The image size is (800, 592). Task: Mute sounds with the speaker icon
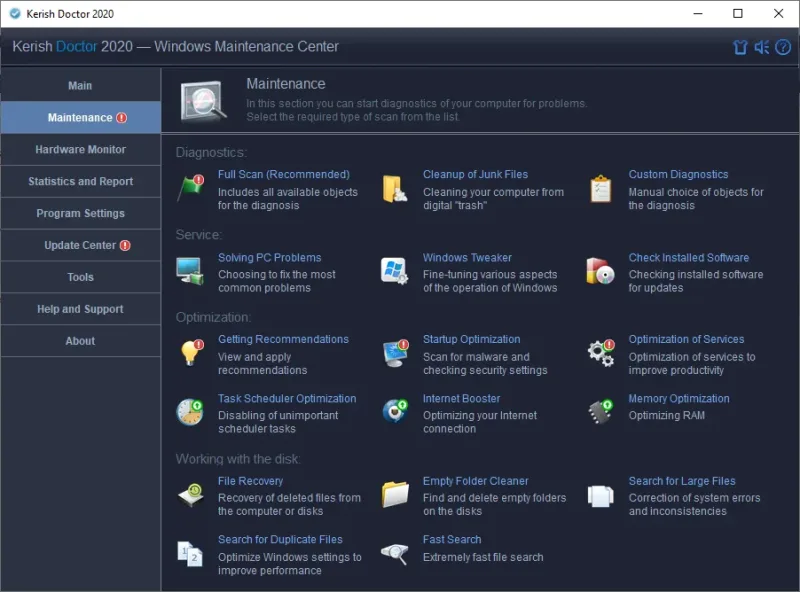point(762,47)
